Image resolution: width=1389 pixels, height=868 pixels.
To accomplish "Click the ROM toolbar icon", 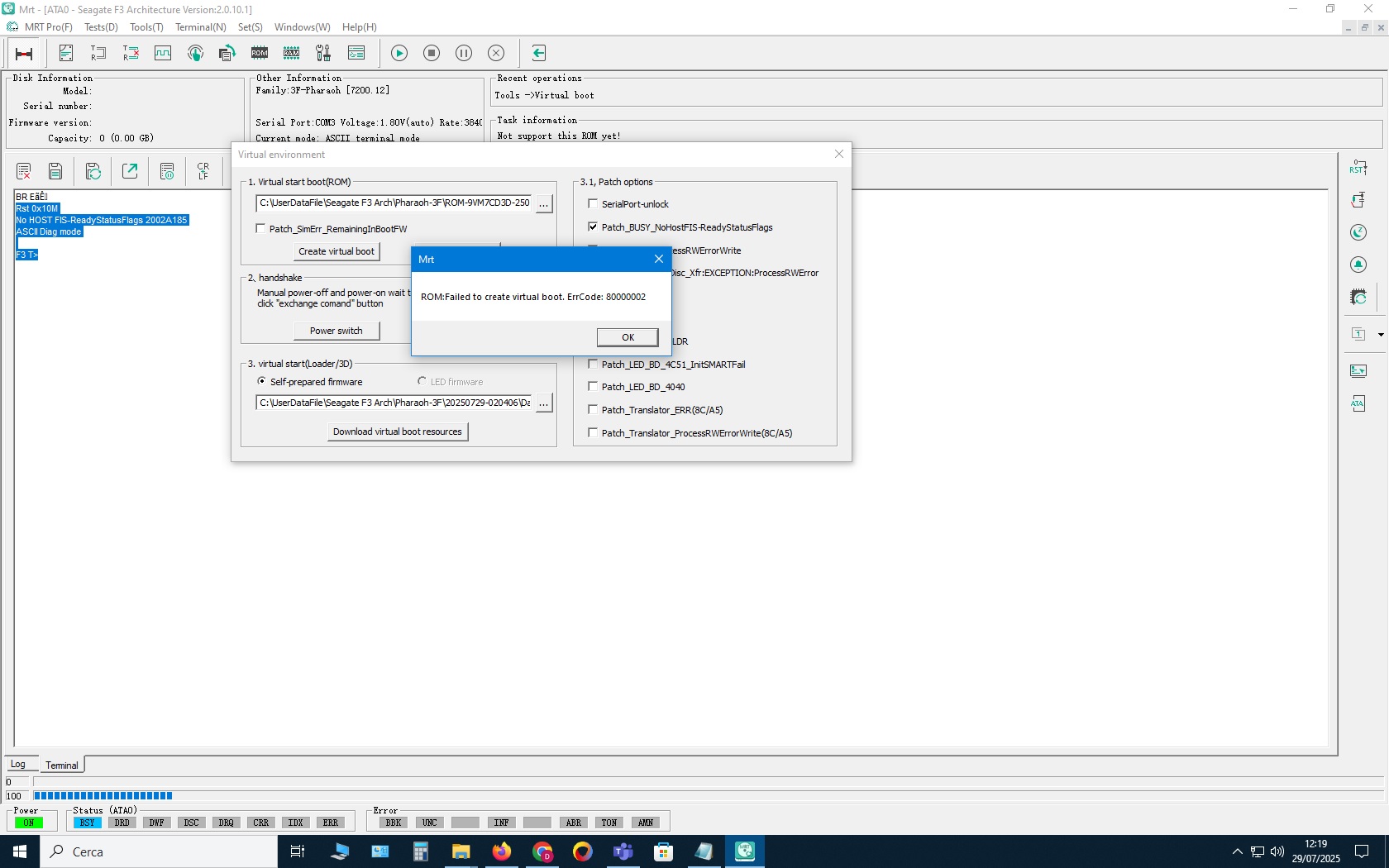I will pyautogui.click(x=260, y=53).
